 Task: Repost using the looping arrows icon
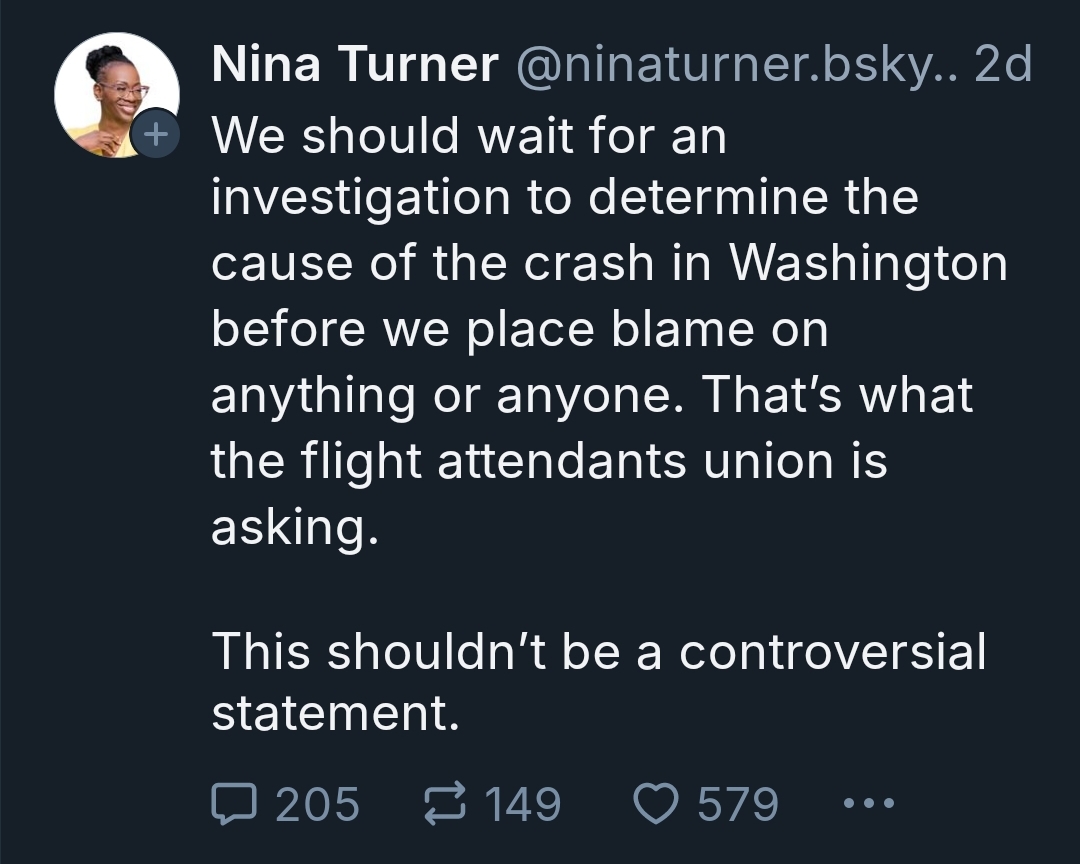point(444,803)
